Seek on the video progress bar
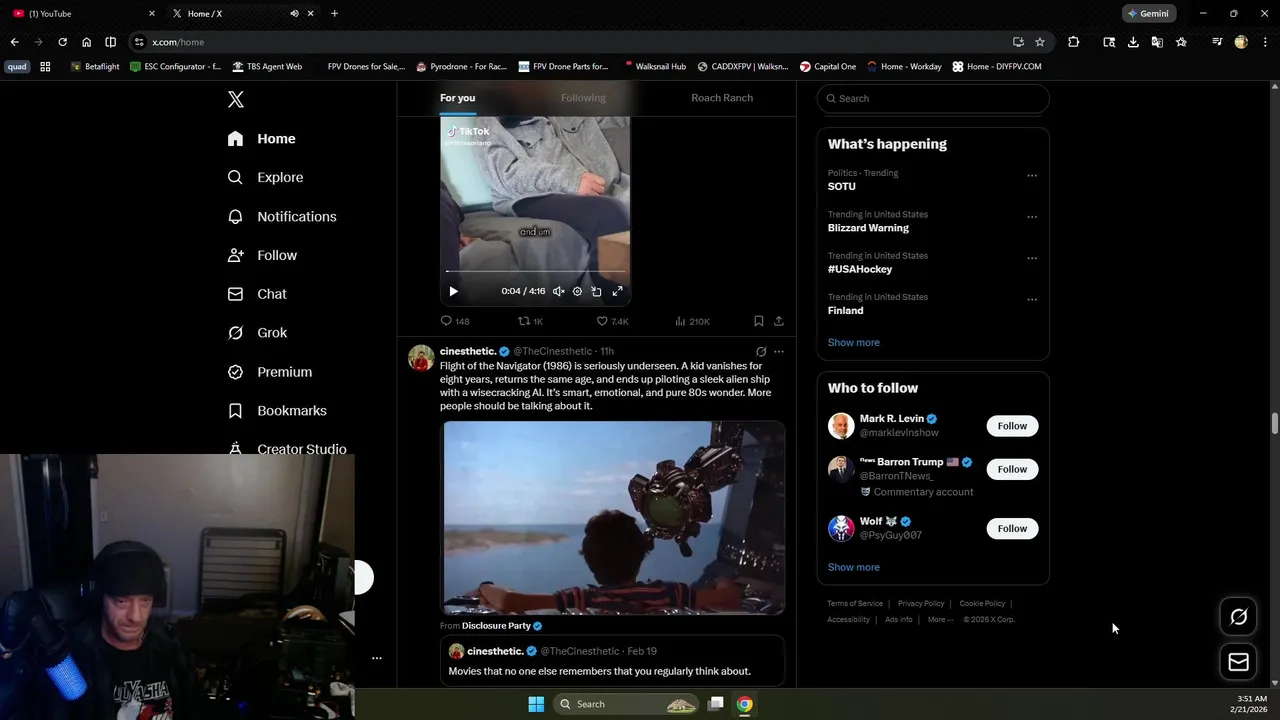 pos(536,271)
